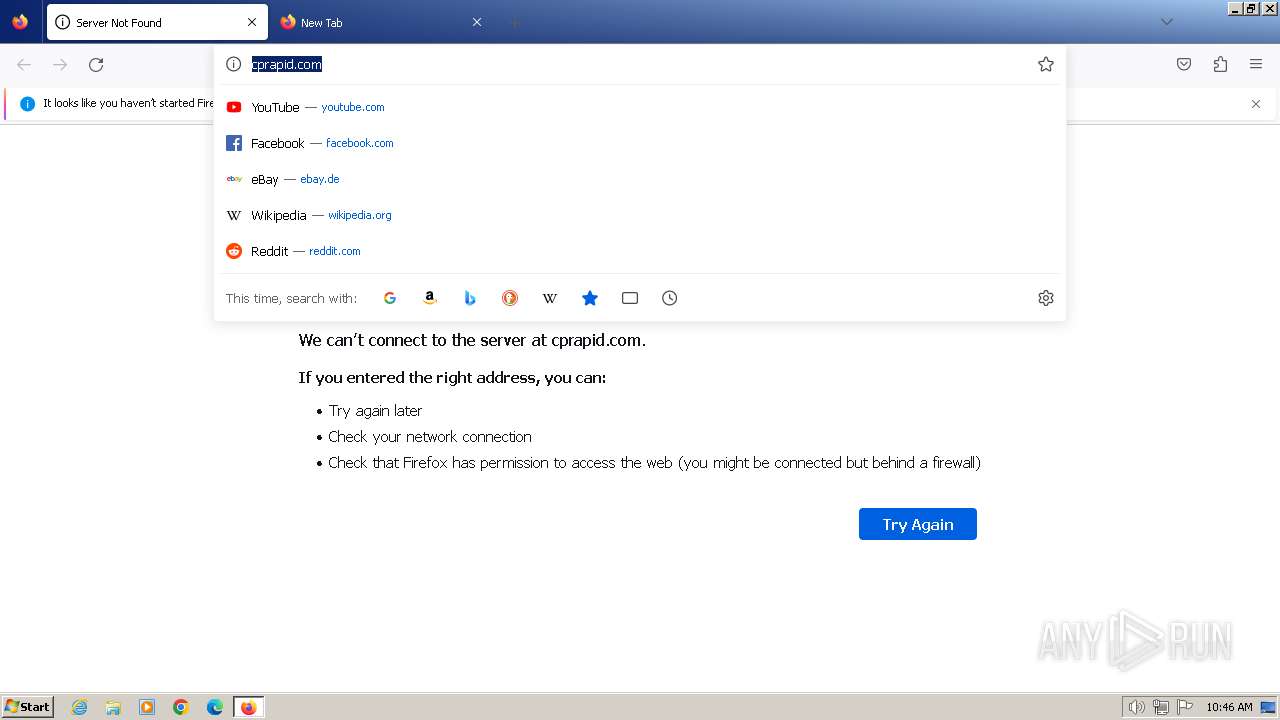Open File Explorer from the taskbar

113,707
